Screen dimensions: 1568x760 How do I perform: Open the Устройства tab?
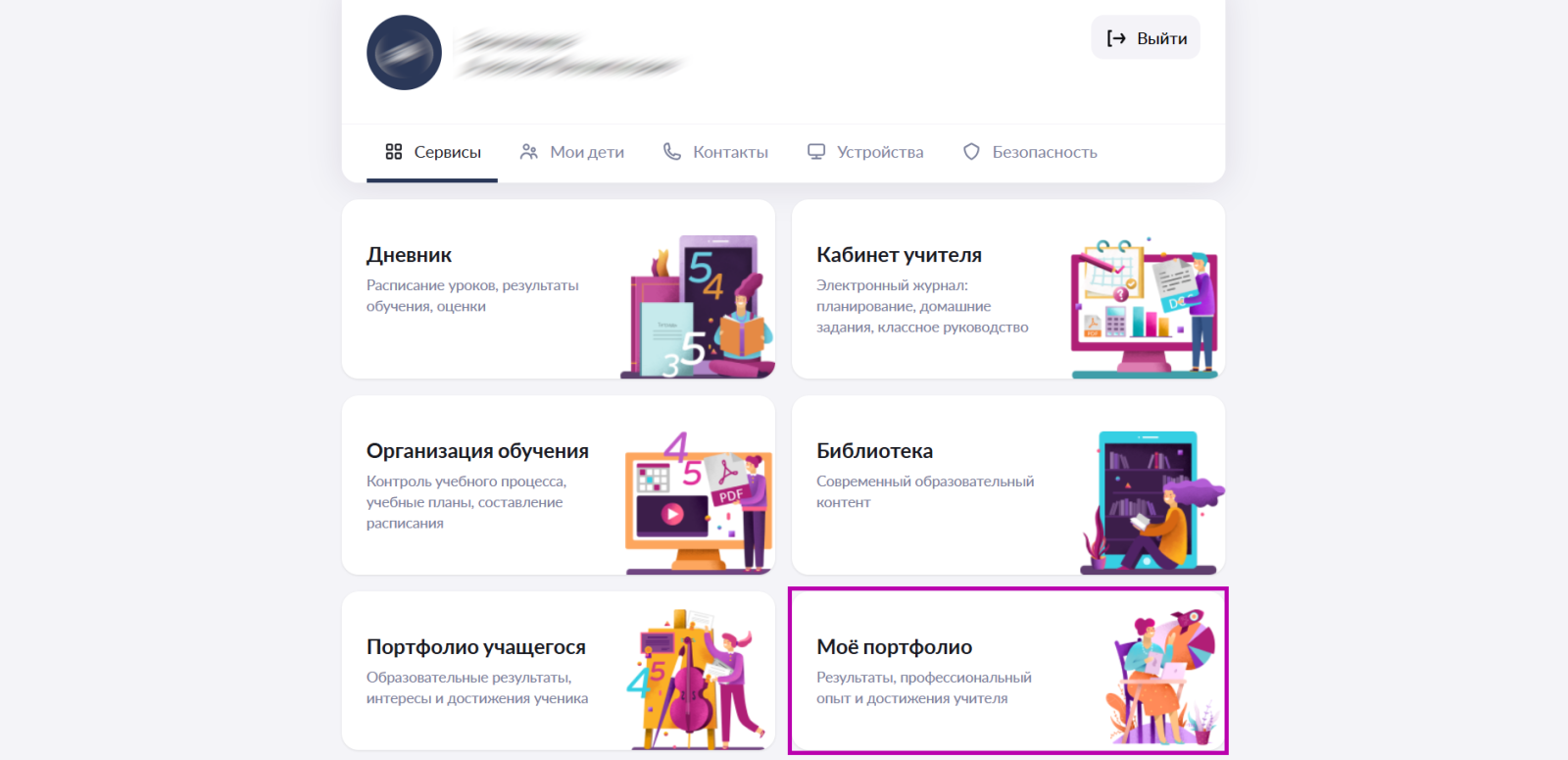[x=865, y=152]
